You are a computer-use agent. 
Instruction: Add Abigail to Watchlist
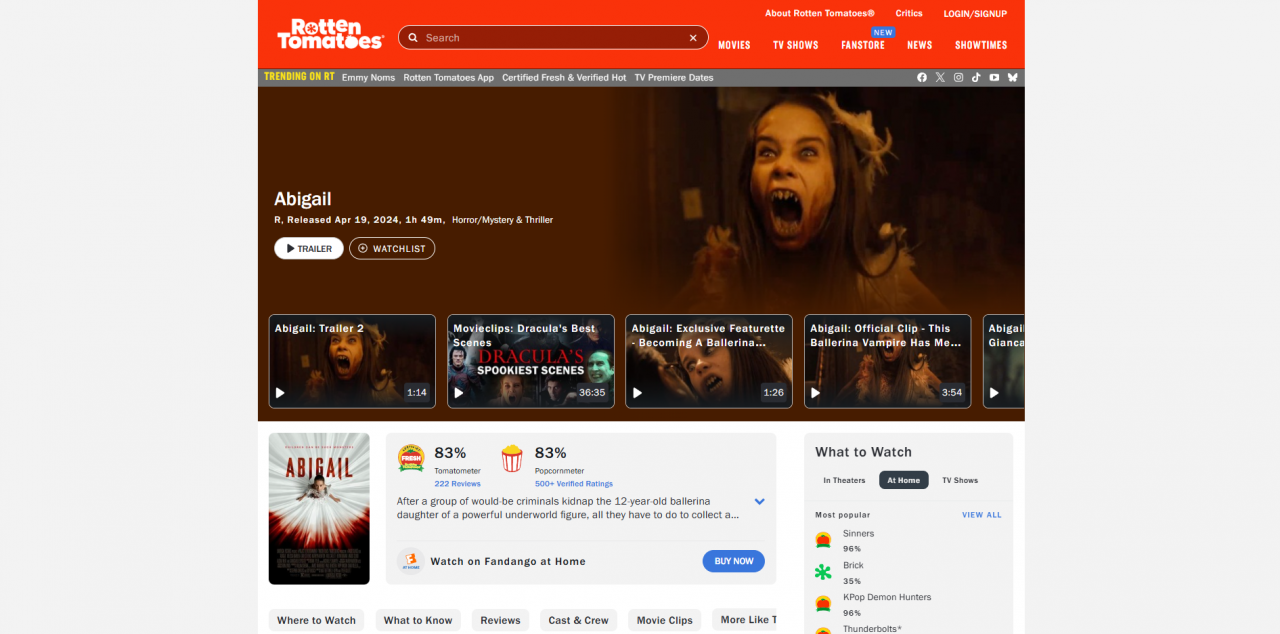point(392,248)
